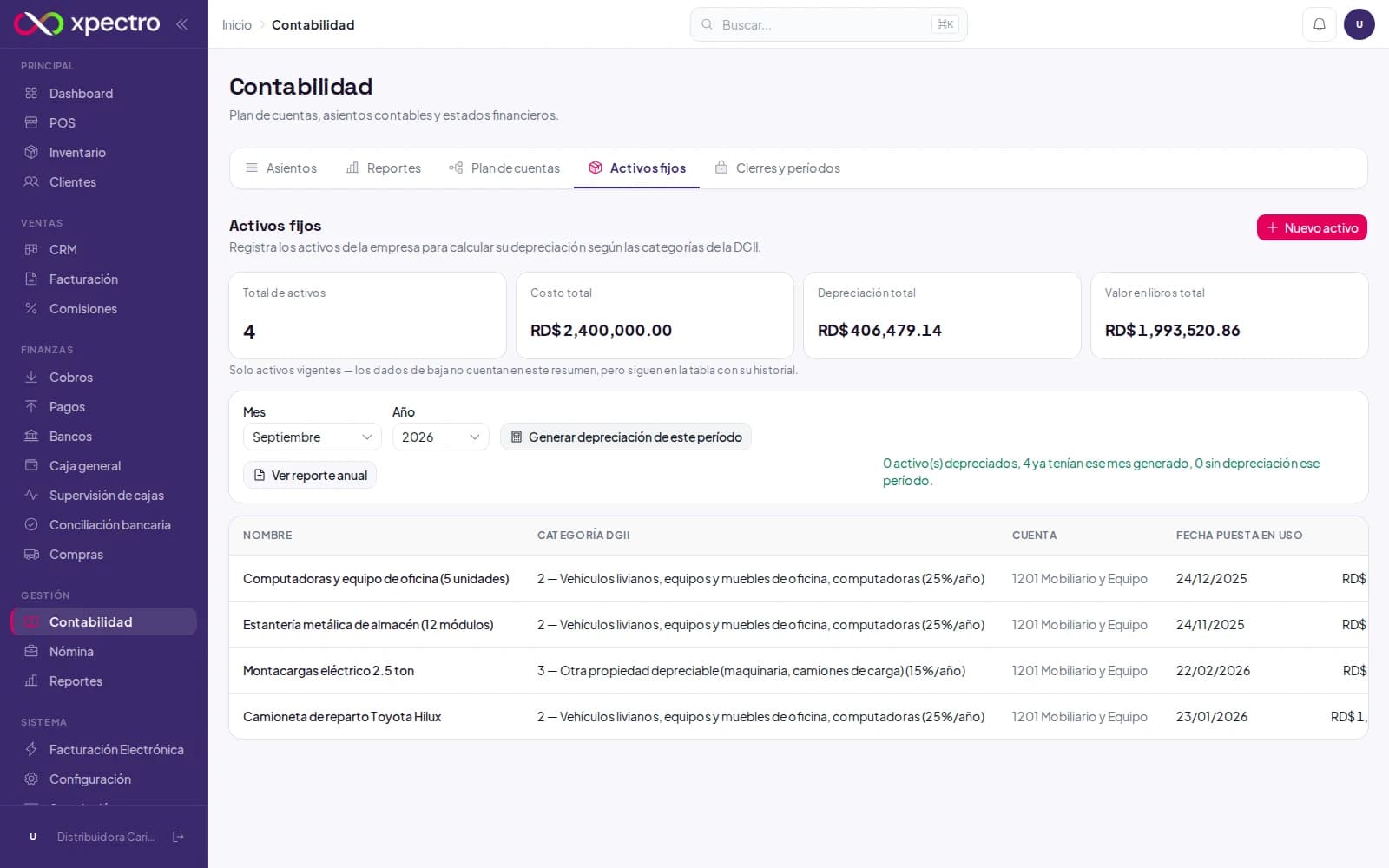The width and height of the screenshot is (1389, 868).
Task: Click the Ver reporte anual button
Action: (310, 475)
